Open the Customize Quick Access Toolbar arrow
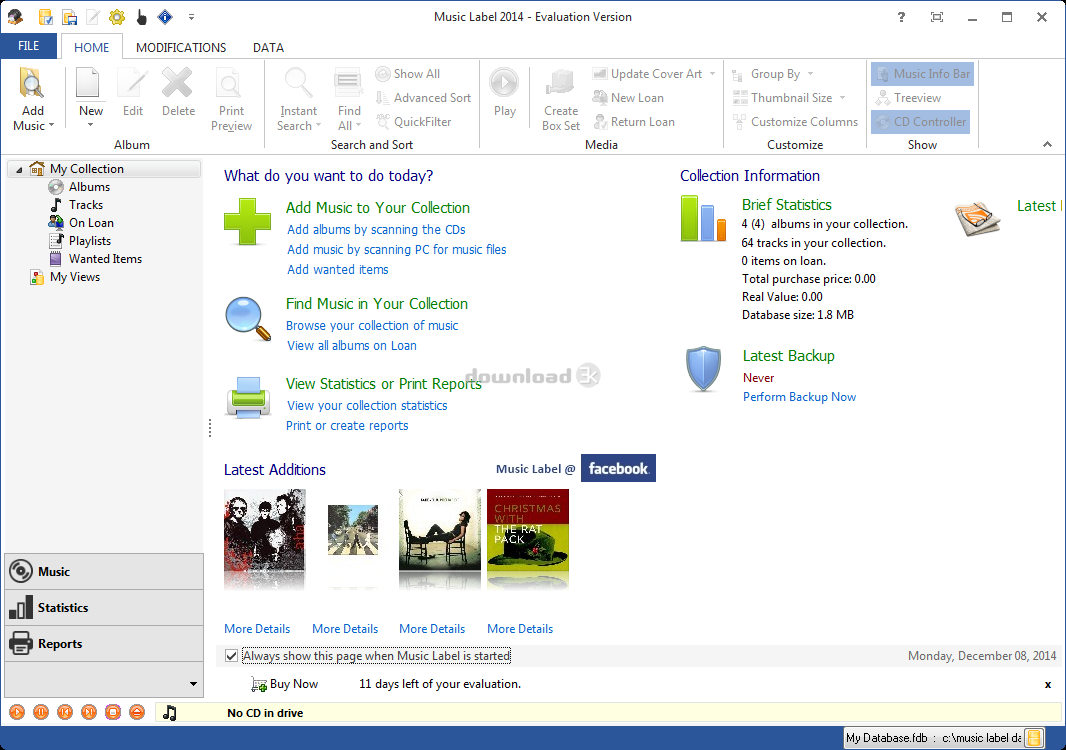The image size is (1066, 750). tap(191, 17)
